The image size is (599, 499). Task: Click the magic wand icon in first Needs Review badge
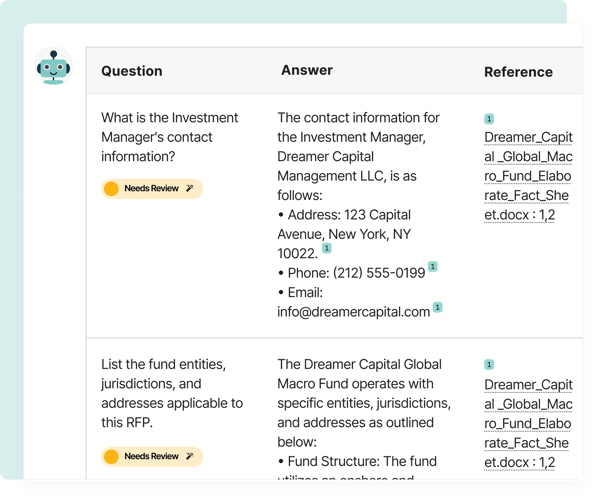pos(189,188)
